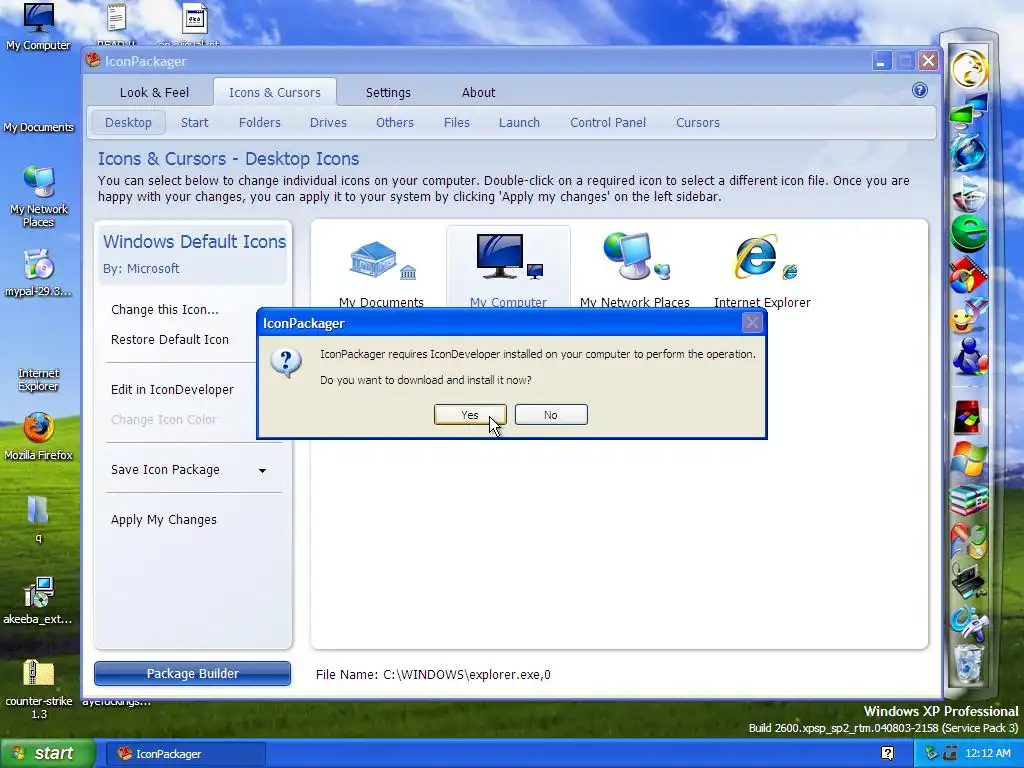The image size is (1024, 768).
Task: Select the Folders sub-tab
Action: click(x=259, y=123)
